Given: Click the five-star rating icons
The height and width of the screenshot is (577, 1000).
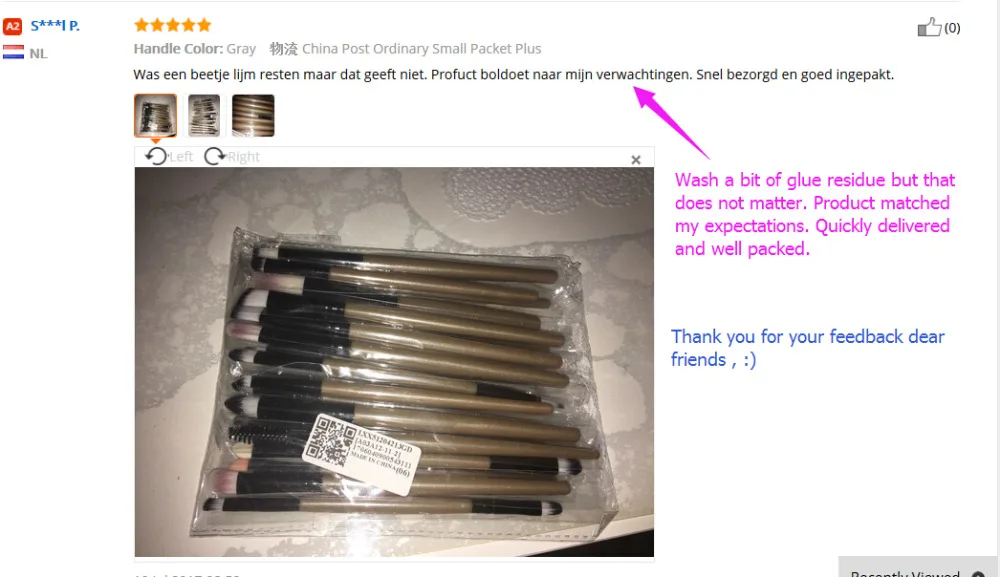Looking at the screenshot, I should point(173,25).
